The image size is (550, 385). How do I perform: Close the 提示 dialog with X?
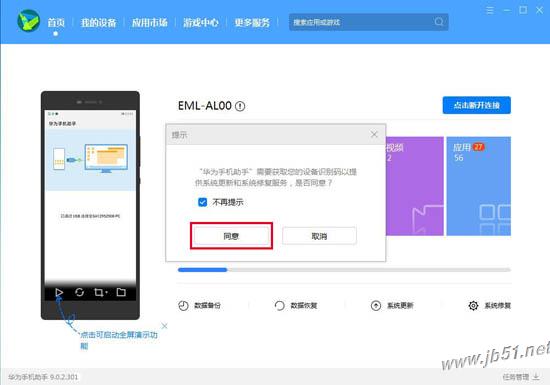click(x=374, y=134)
